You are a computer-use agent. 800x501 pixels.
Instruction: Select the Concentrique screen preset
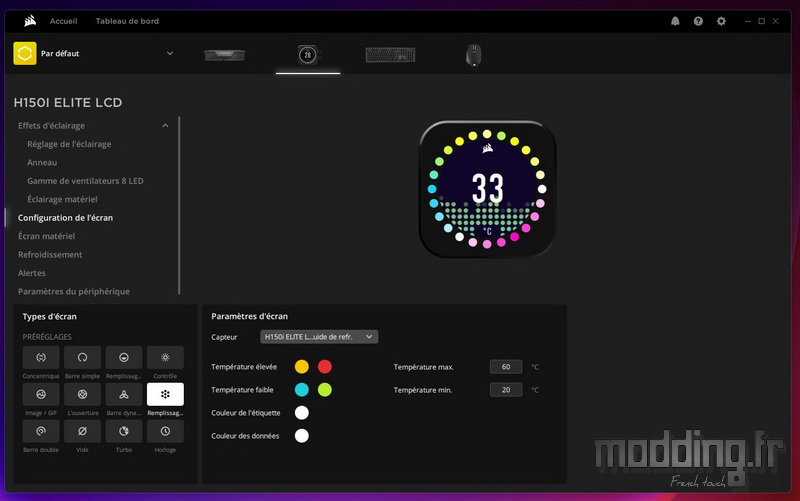(x=41, y=358)
